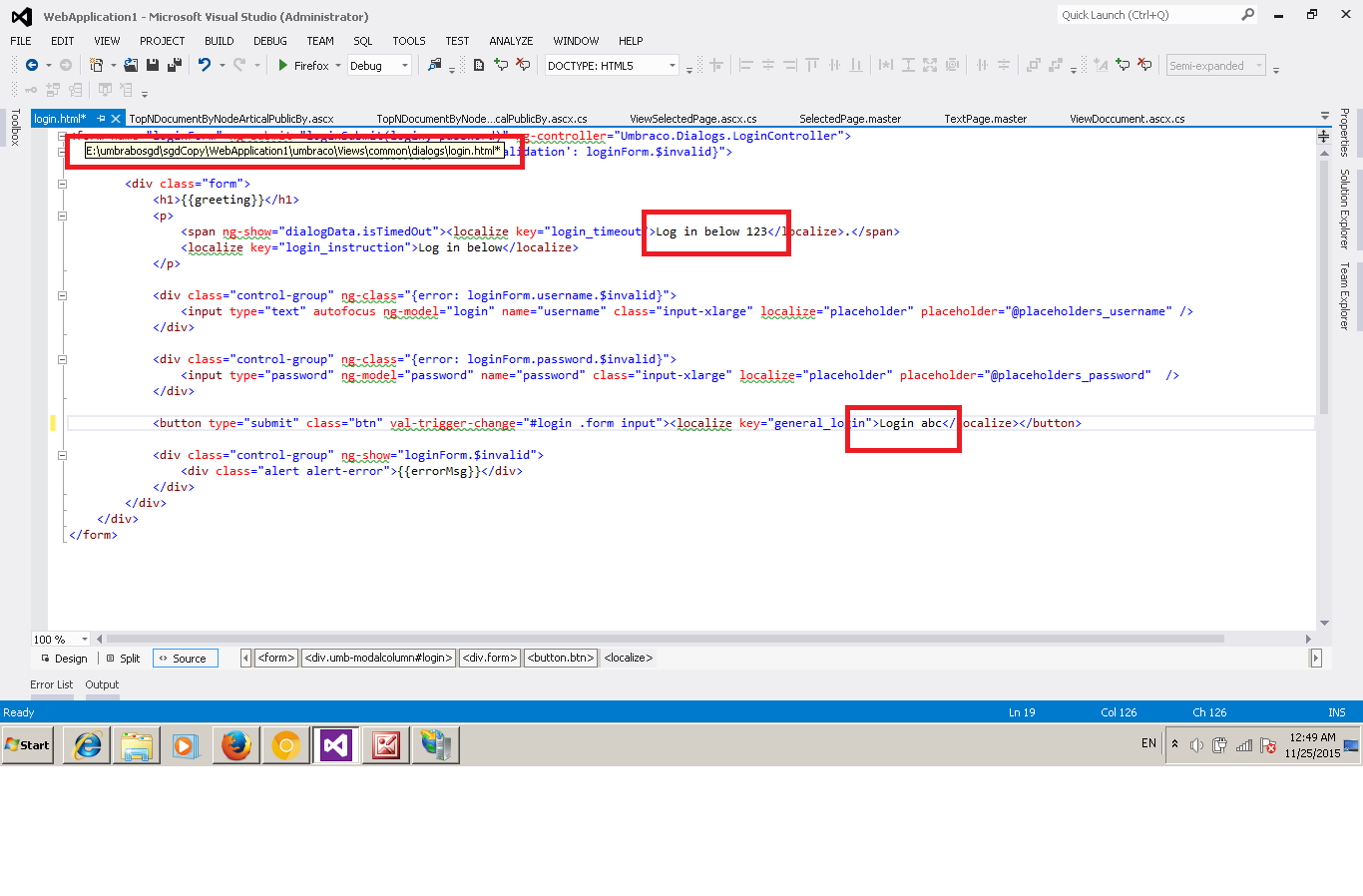
Task: Switch to Split view
Action: (123, 659)
